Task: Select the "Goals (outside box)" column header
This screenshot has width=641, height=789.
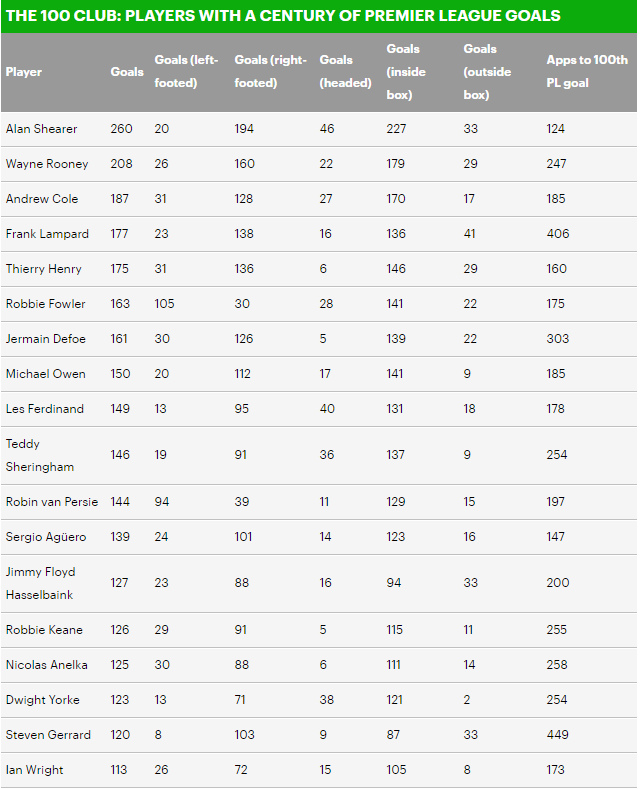Action: [x=488, y=72]
